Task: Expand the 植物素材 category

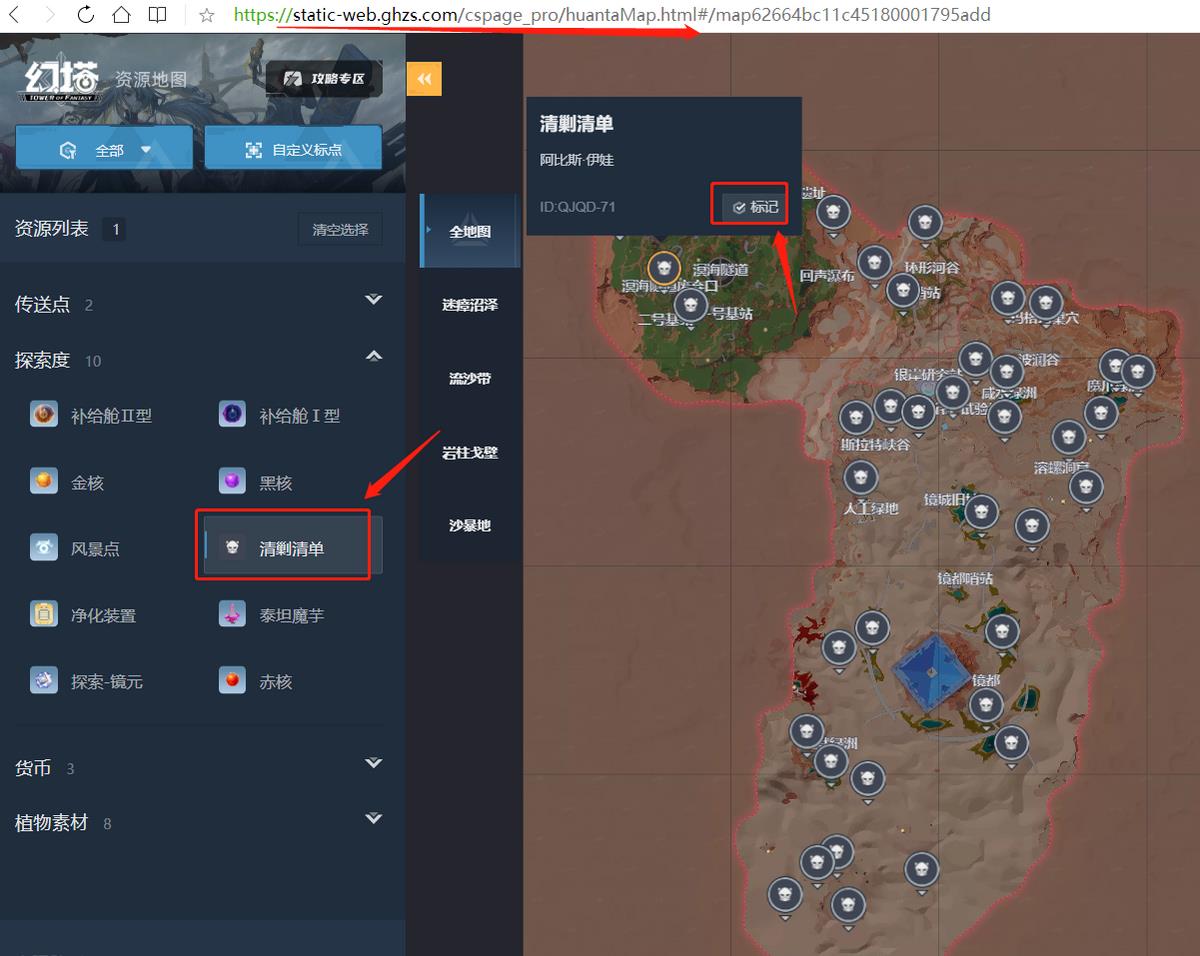Action: pos(374,818)
